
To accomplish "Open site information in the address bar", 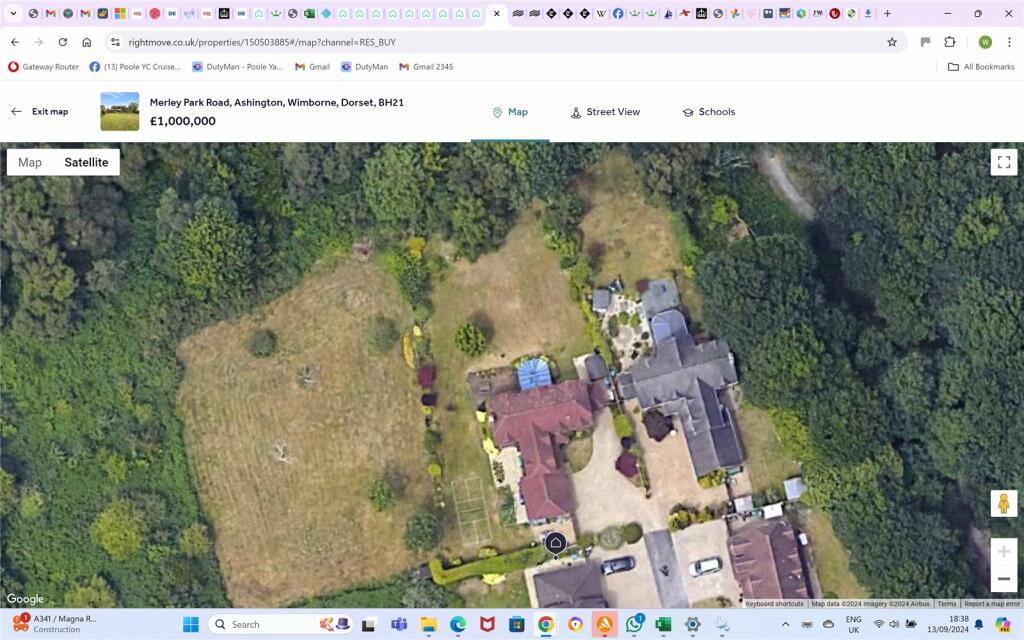I will coord(116,42).
